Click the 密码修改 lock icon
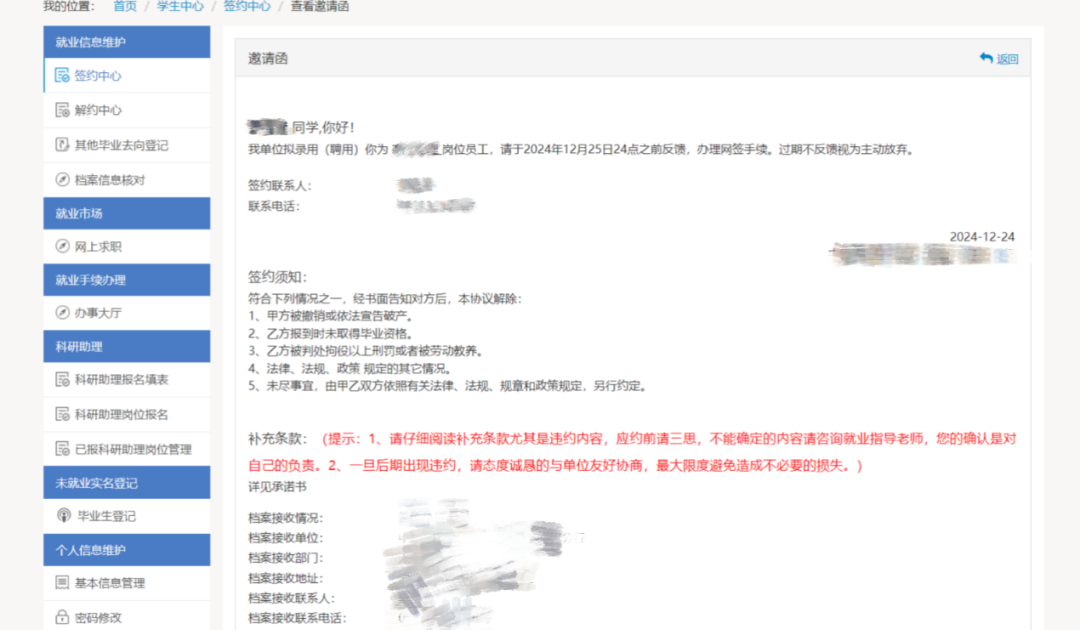The width and height of the screenshot is (1080, 630). click(x=62, y=617)
